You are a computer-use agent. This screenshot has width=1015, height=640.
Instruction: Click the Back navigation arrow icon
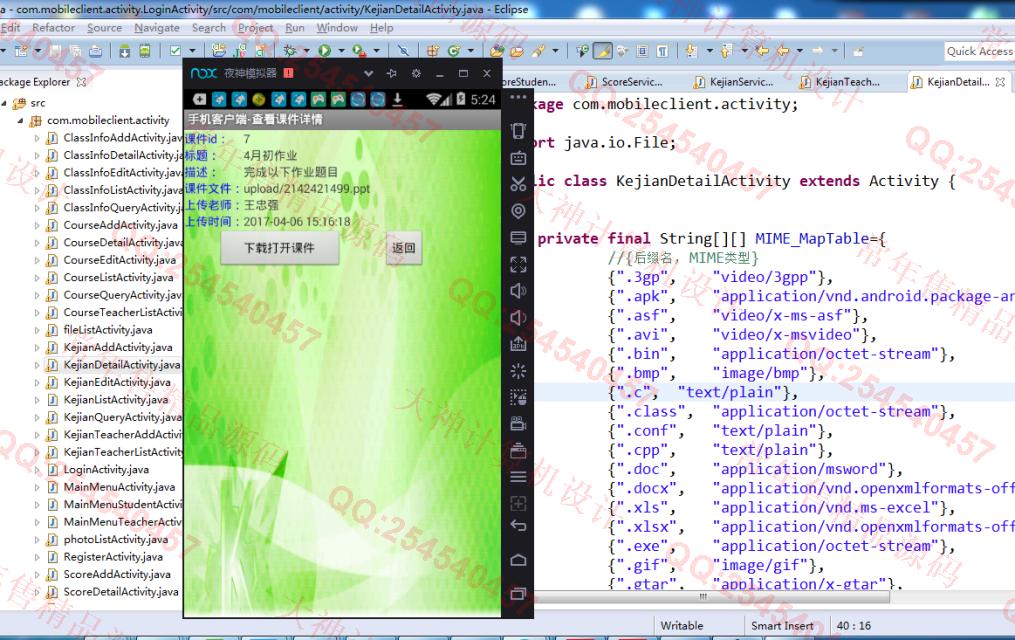[783, 51]
